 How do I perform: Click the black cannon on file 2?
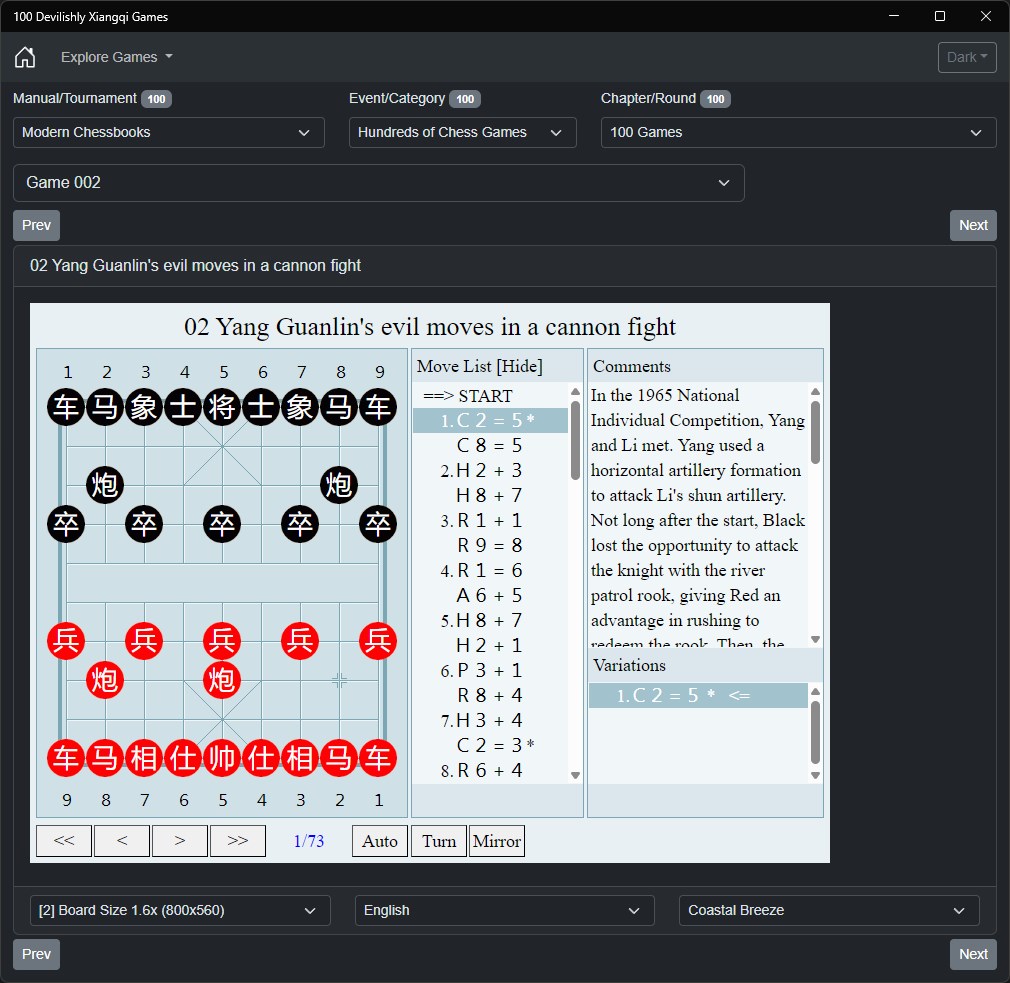click(105, 485)
